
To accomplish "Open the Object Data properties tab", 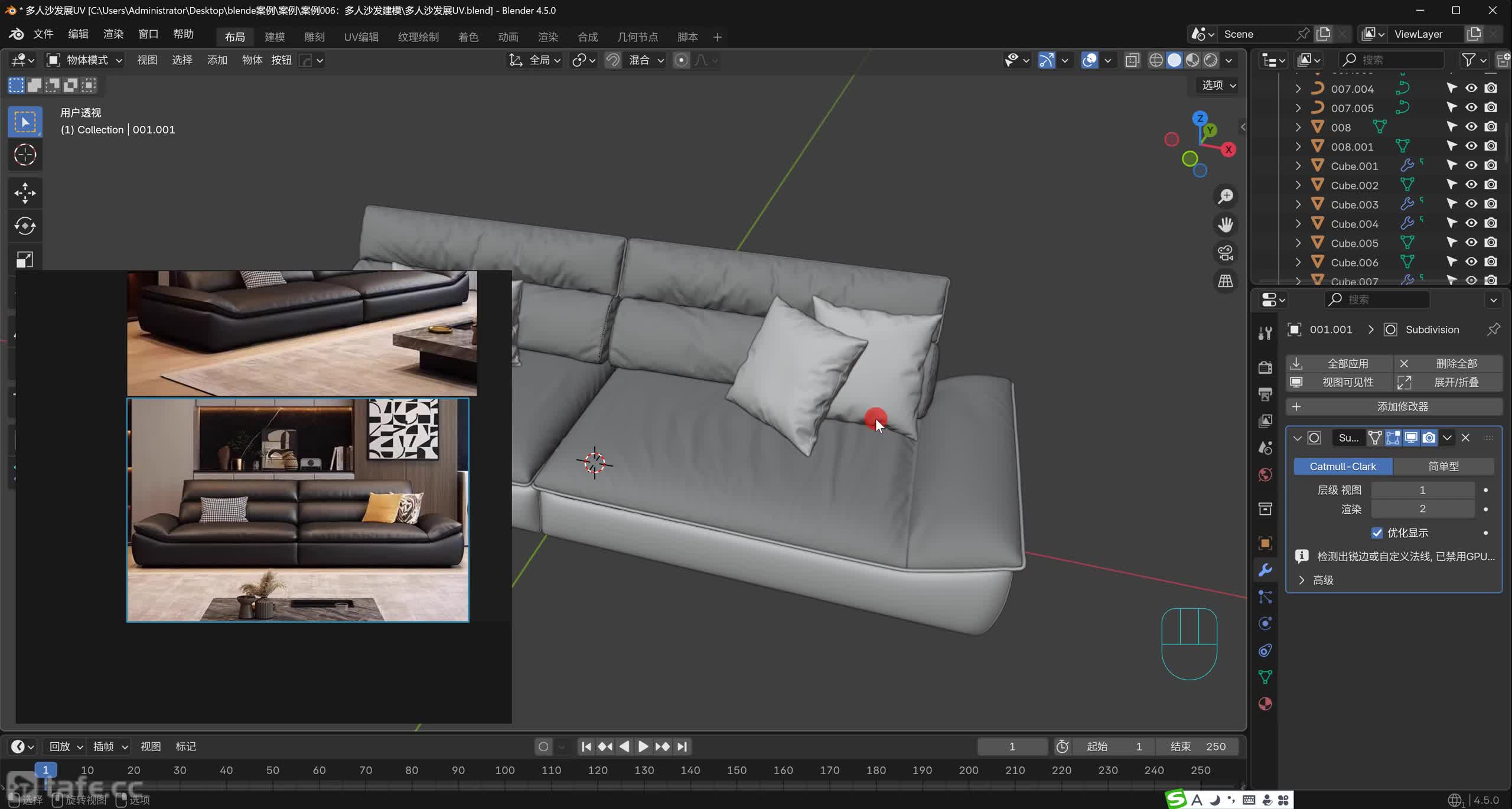I will point(1265,677).
